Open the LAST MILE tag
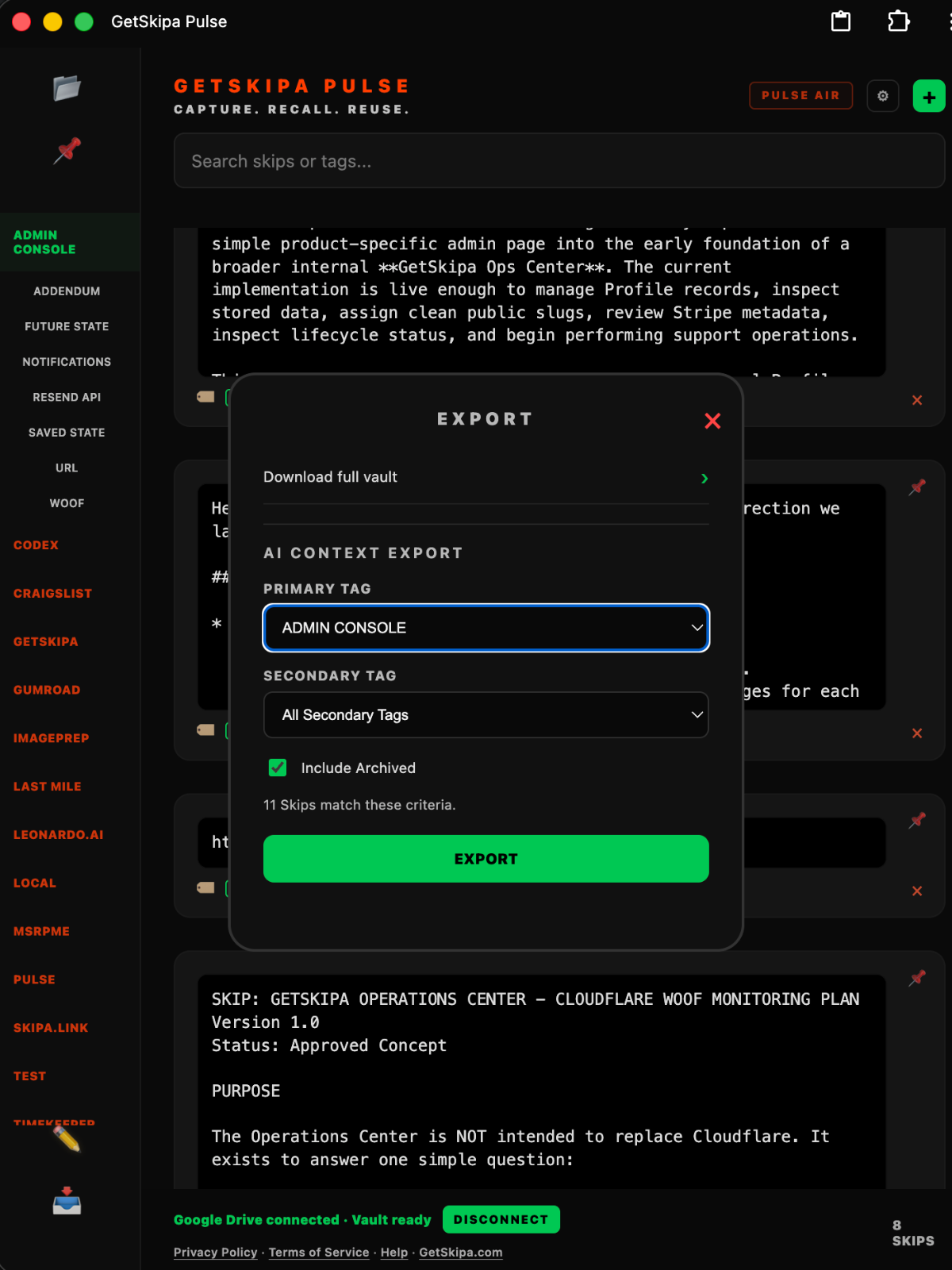 [x=47, y=787]
